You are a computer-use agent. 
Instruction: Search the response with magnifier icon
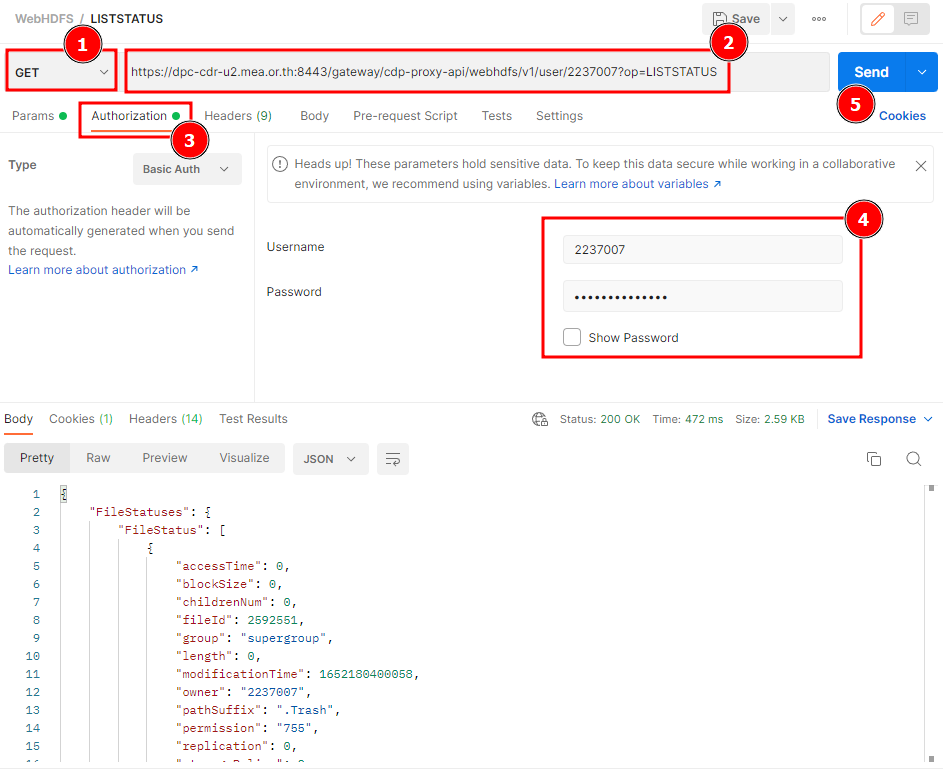913,459
